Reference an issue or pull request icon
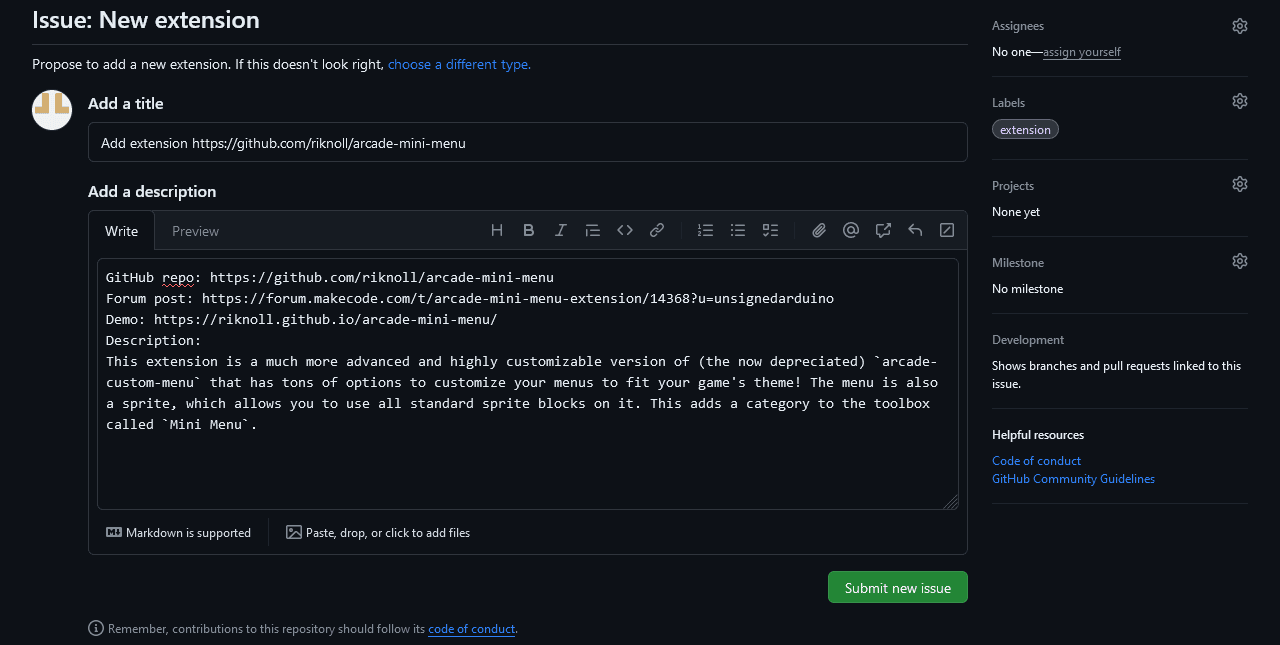The image size is (1280, 645). pos(883,230)
